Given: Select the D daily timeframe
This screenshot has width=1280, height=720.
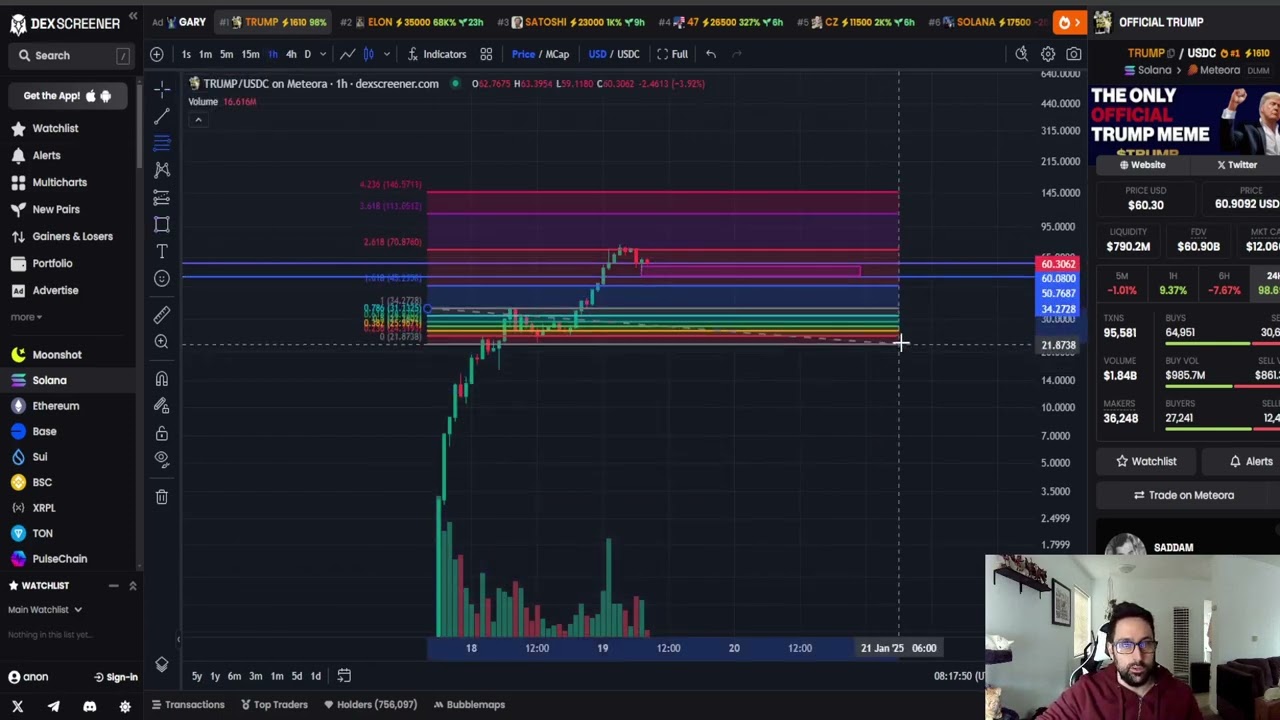Looking at the screenshot, I should pyautogui.click(x=307, y=54).
